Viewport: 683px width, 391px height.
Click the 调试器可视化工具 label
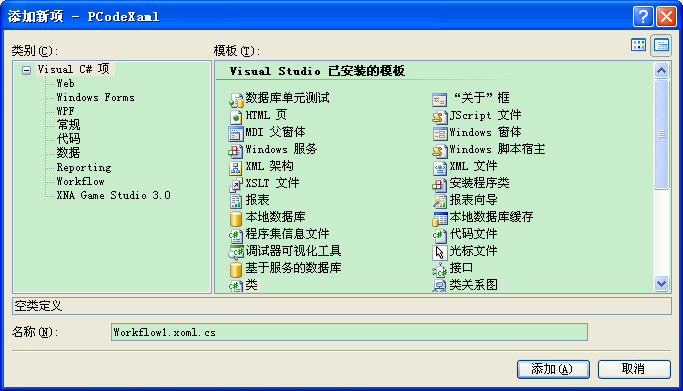pyautogui.click(x=293, y=251)
